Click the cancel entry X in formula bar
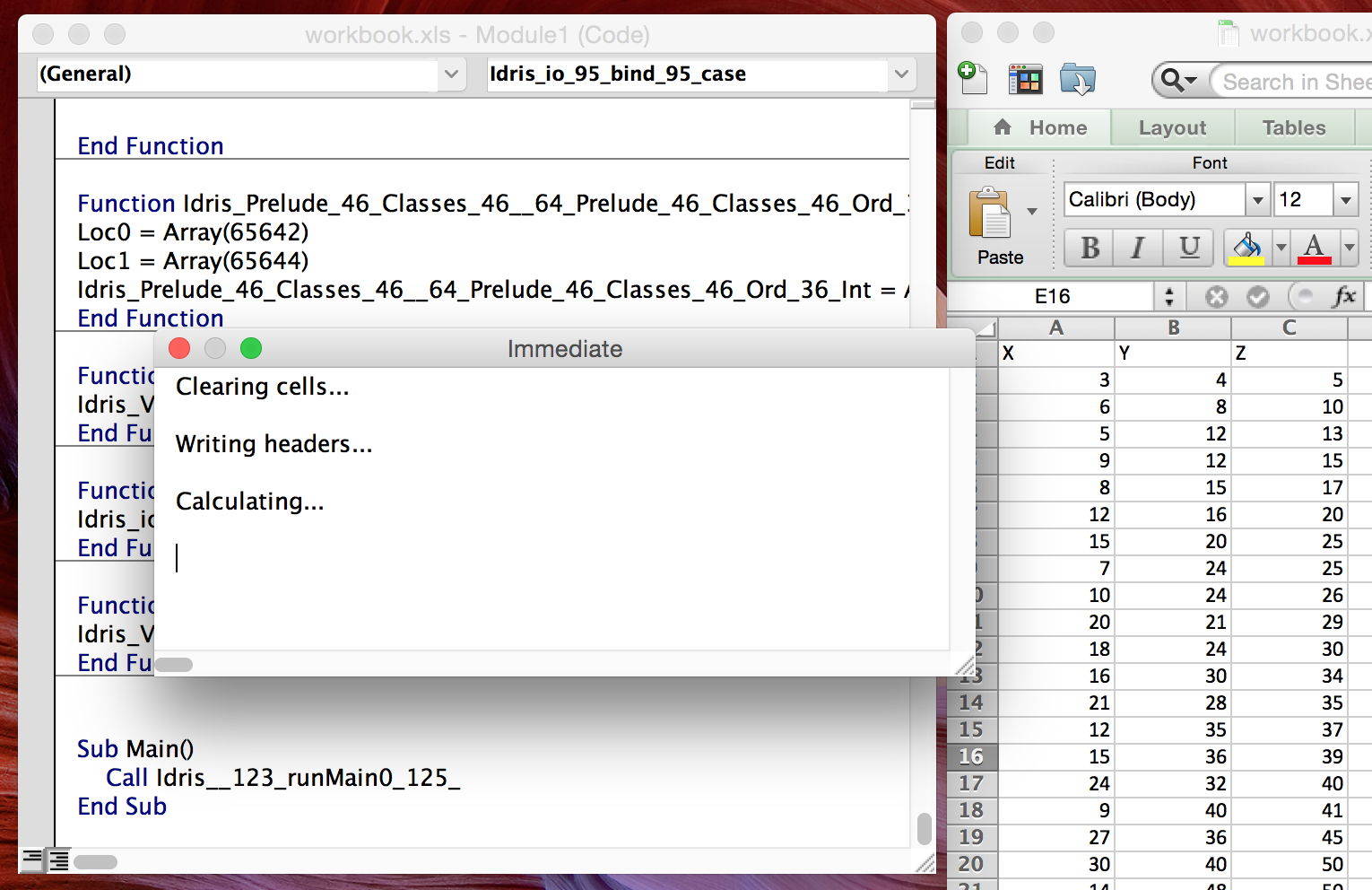The image size is (1372, 890). click(x=1216, y=296)
